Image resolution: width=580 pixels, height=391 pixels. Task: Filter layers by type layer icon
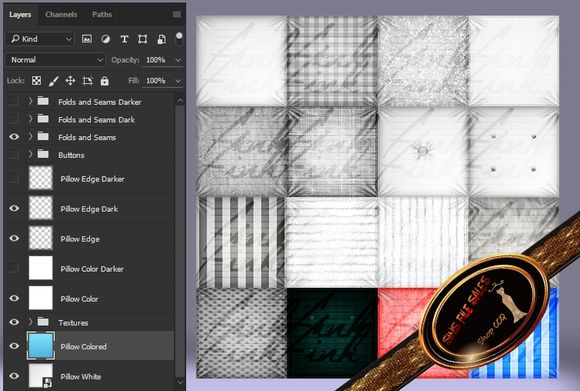pos(124,39)
